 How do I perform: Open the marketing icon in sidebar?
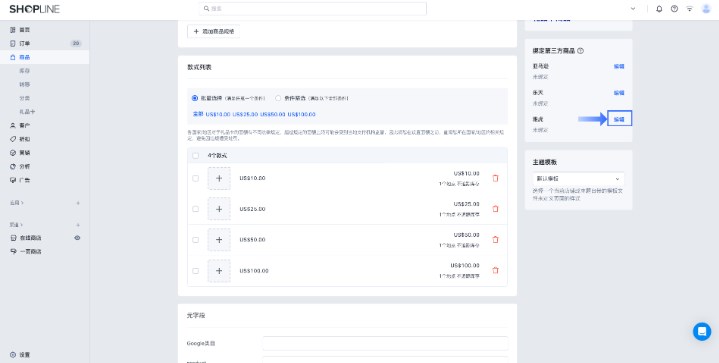coord(13,153)
